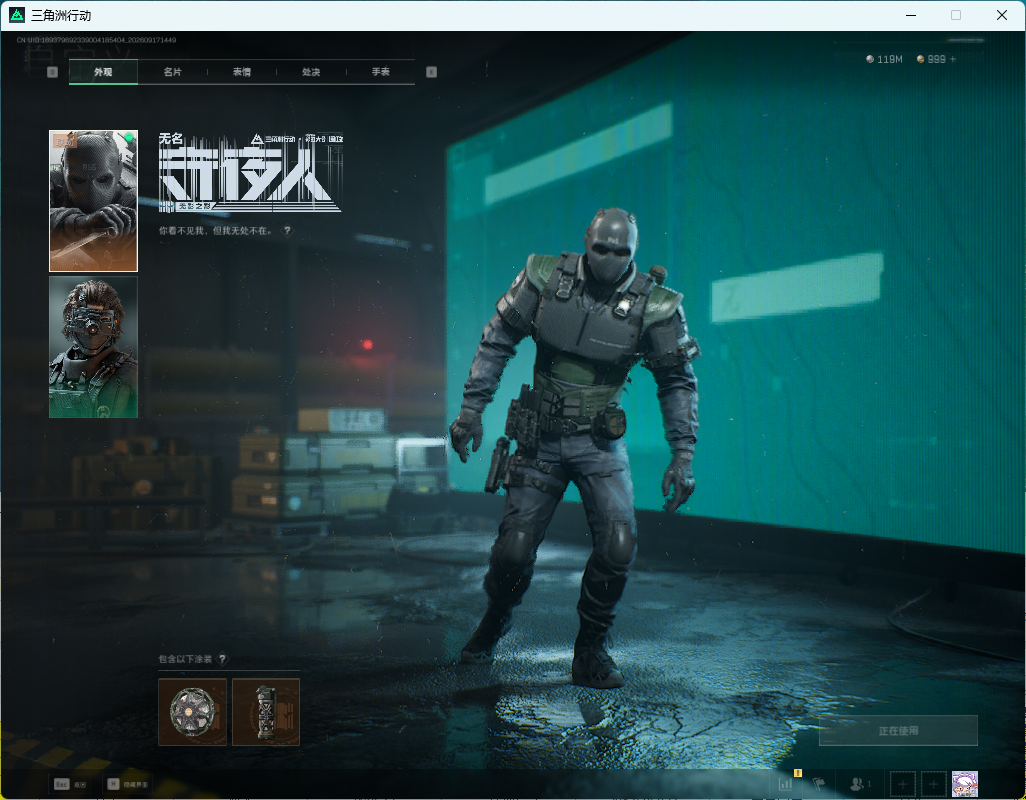
Task: Open the 名片 tab
Action: (x=172, y=72)
